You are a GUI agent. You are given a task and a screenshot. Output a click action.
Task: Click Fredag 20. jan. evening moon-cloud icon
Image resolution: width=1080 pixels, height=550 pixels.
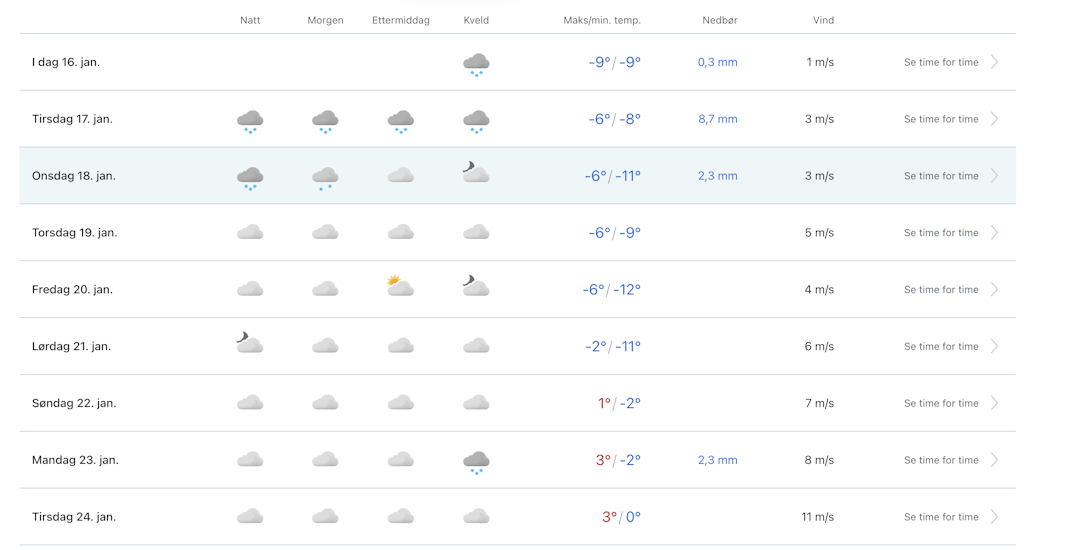476,287
